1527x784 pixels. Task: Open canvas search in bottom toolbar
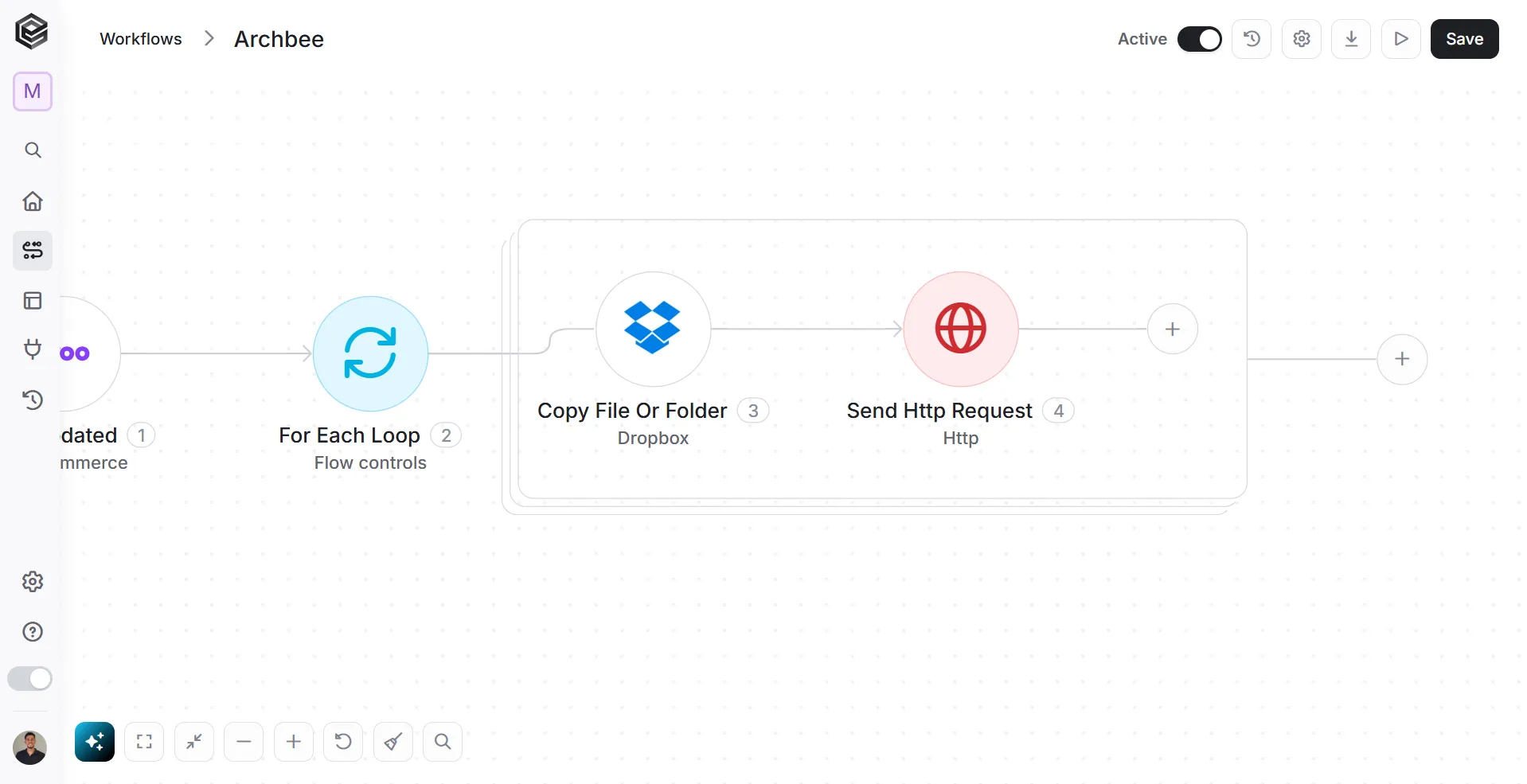tap(443, 742)
